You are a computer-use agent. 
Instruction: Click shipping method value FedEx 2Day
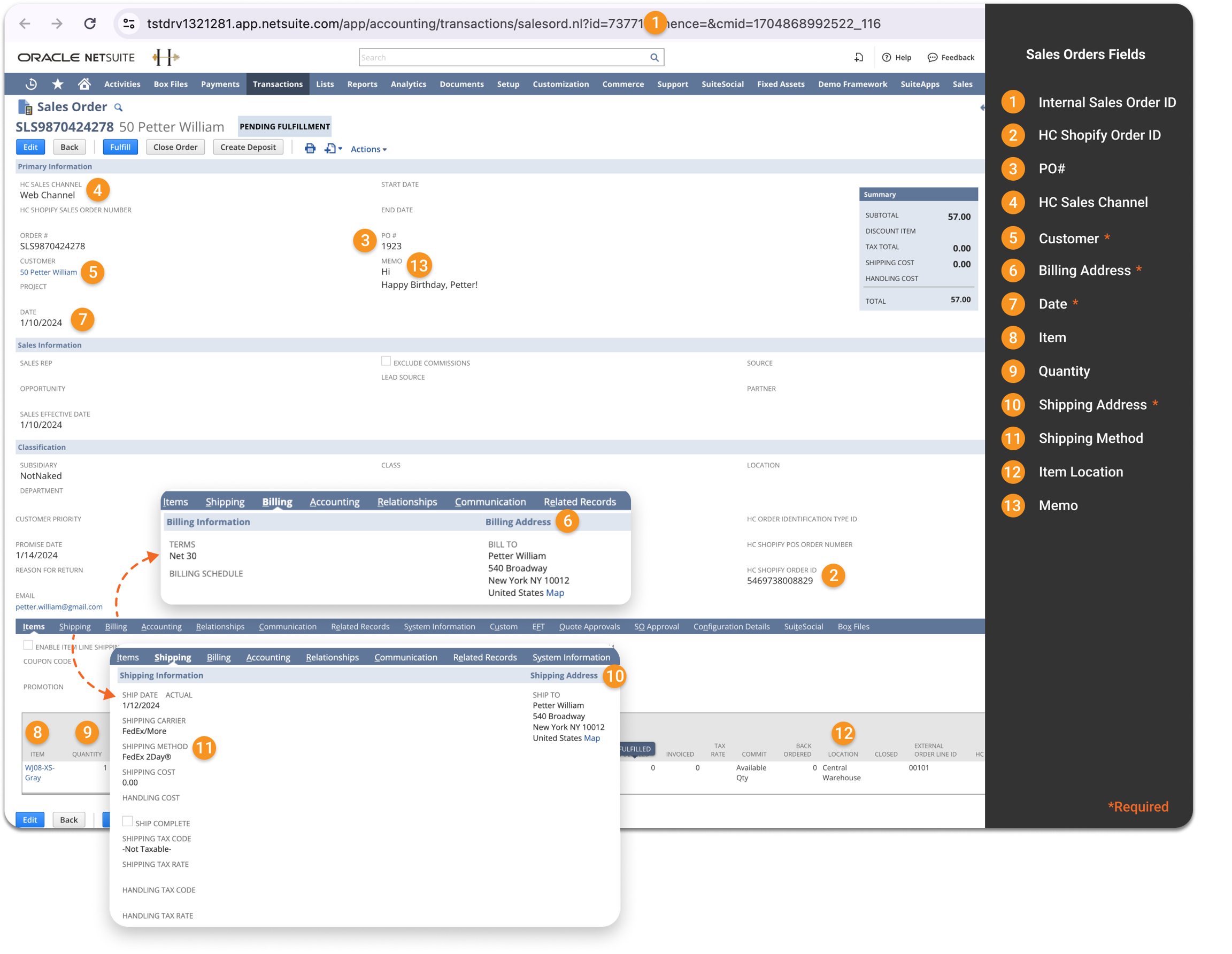tap(147, 757)
